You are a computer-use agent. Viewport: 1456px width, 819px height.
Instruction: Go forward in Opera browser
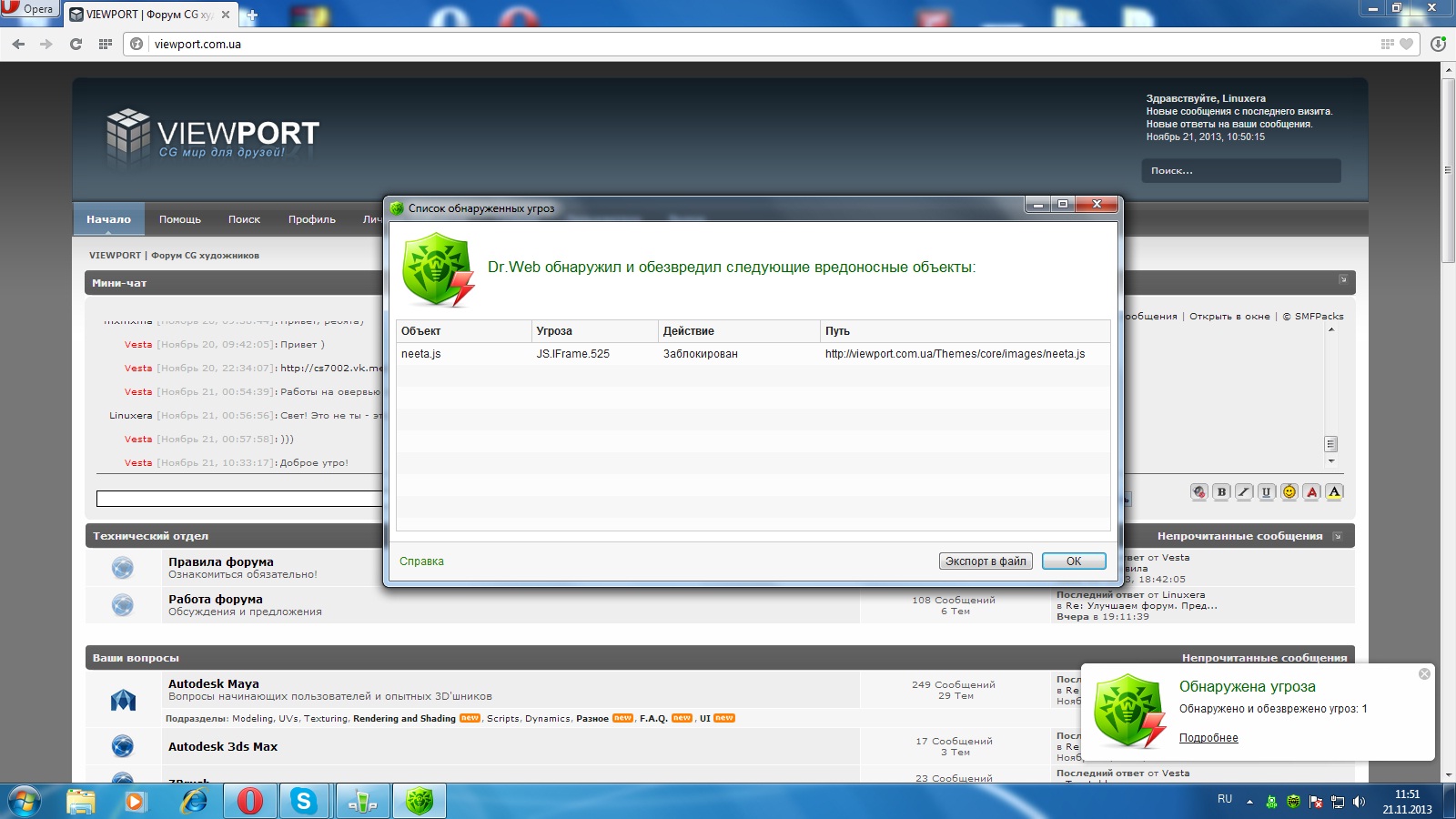46,44
